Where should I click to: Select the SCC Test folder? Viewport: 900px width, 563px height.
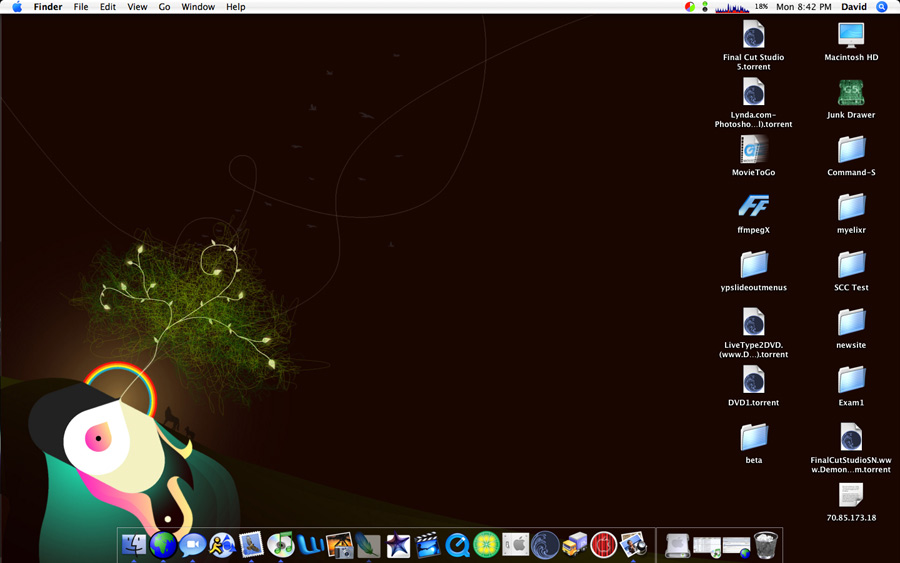pos(851,265)
